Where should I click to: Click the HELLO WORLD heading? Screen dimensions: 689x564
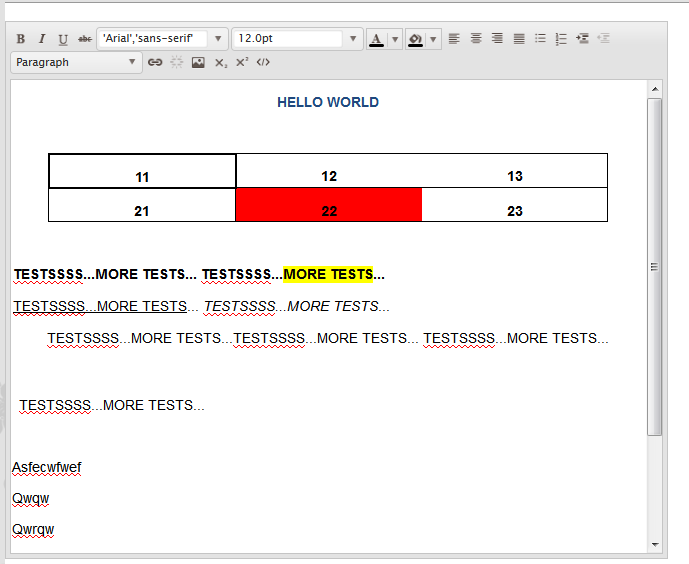click(x=328, y=102)
